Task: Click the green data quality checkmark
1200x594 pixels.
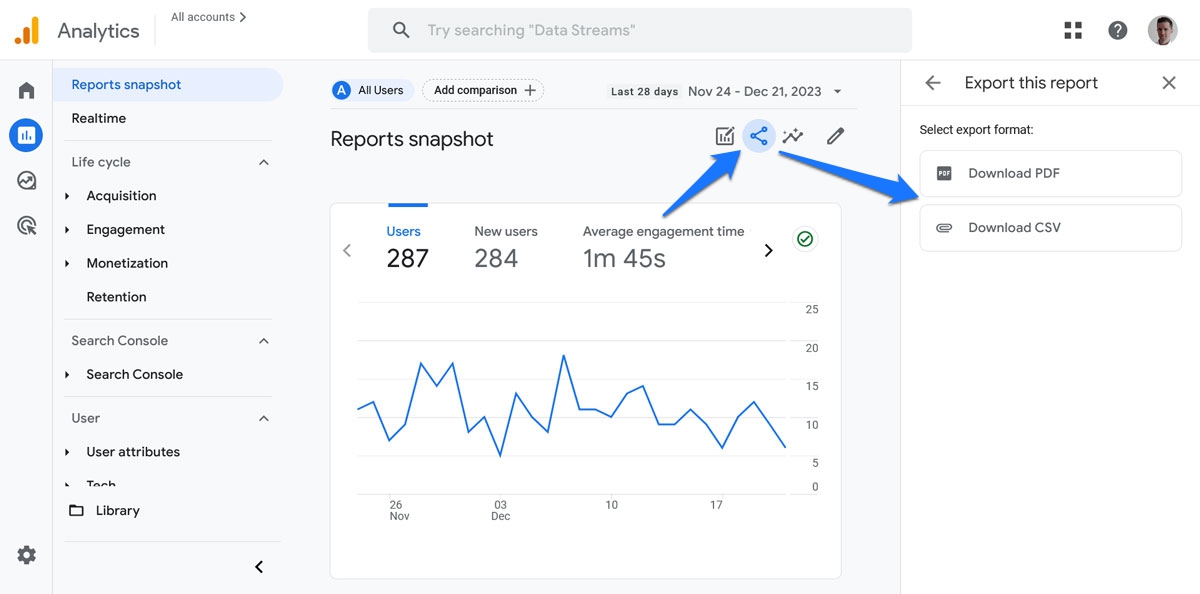Action: [804, 239]
